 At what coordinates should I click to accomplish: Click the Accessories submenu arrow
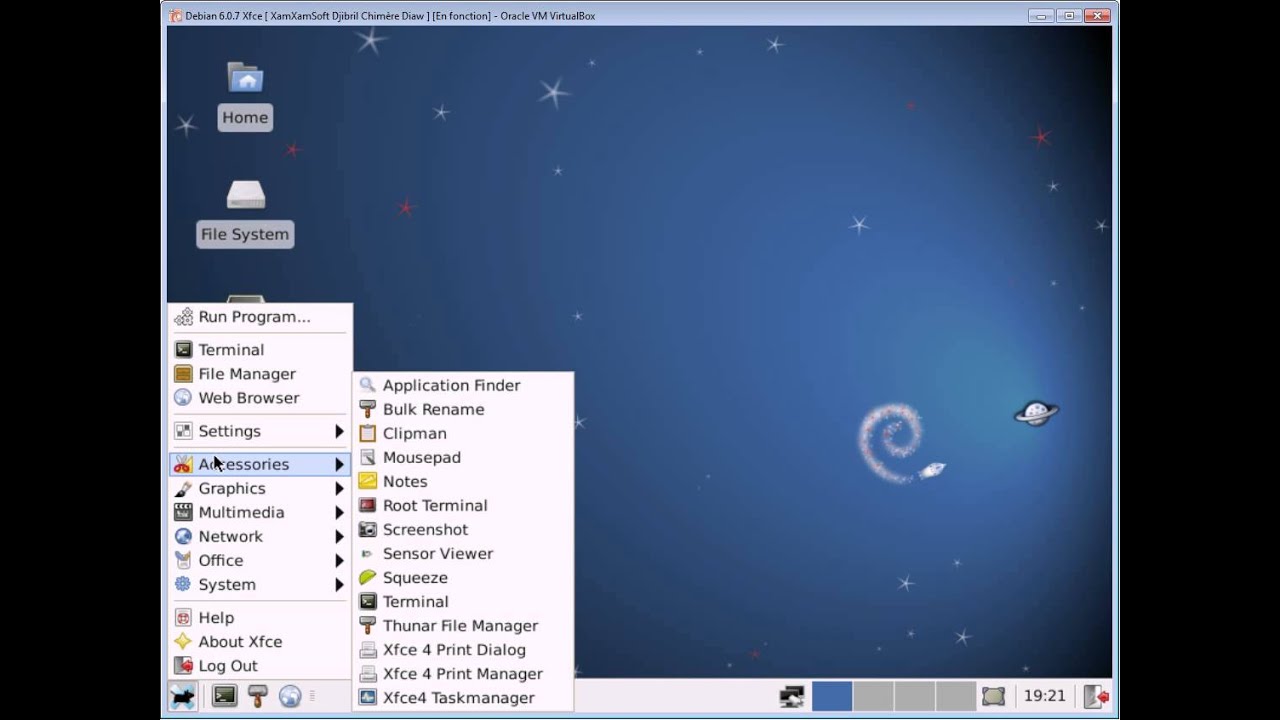339,464
